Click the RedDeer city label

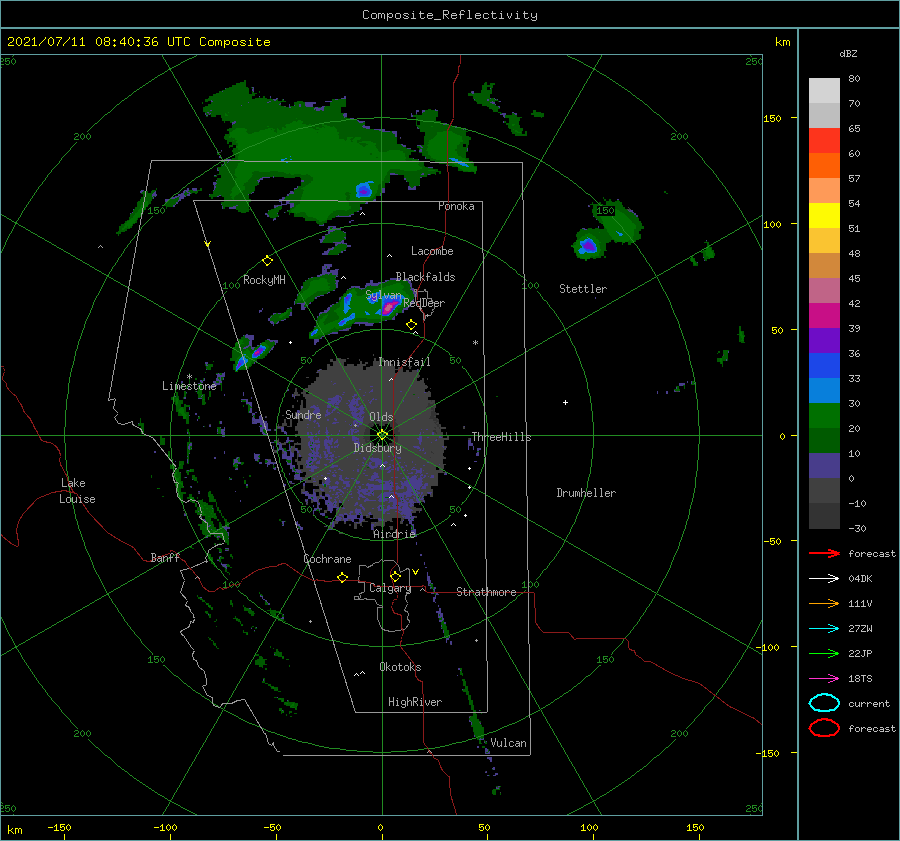[424, 303]
